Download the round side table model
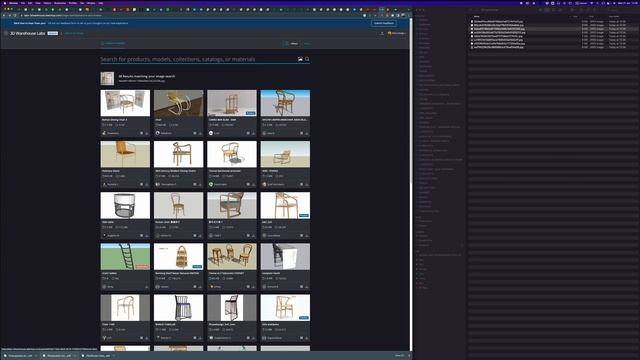Image resolution: width=640 pixels, height=360 pixels. pyautogui.click(x=147, y=236)
